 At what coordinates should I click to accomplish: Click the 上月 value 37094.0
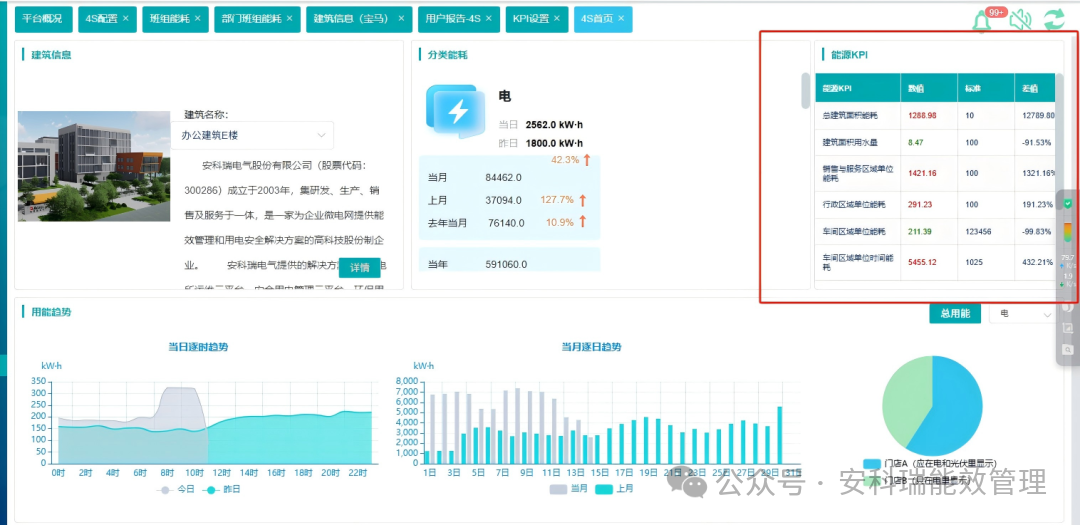[503, 200]
